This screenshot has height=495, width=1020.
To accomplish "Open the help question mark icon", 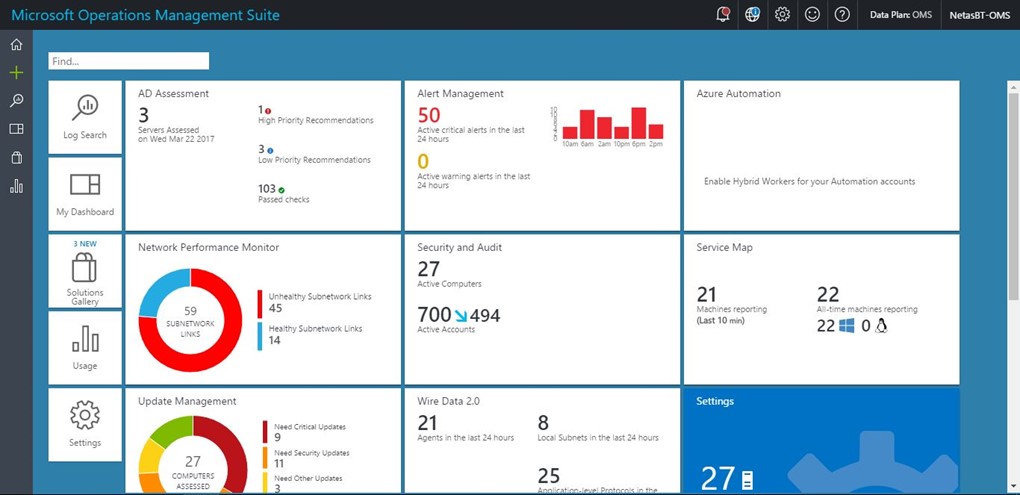I will point(842,14).
